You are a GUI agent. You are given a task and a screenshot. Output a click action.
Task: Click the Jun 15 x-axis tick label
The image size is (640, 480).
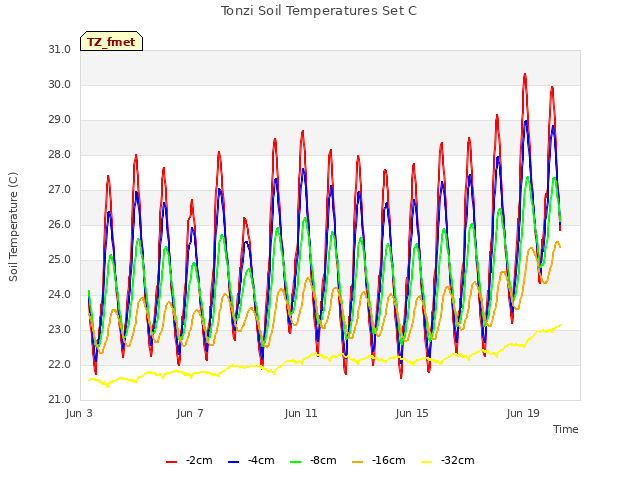[412, 413]
